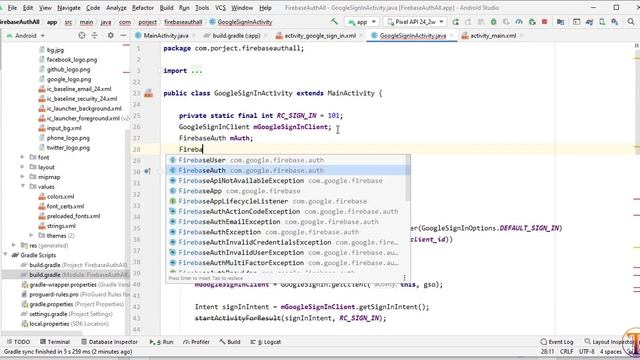
Task: Open the Build menu
Action: pyautogui.click(x=166, y=8)
